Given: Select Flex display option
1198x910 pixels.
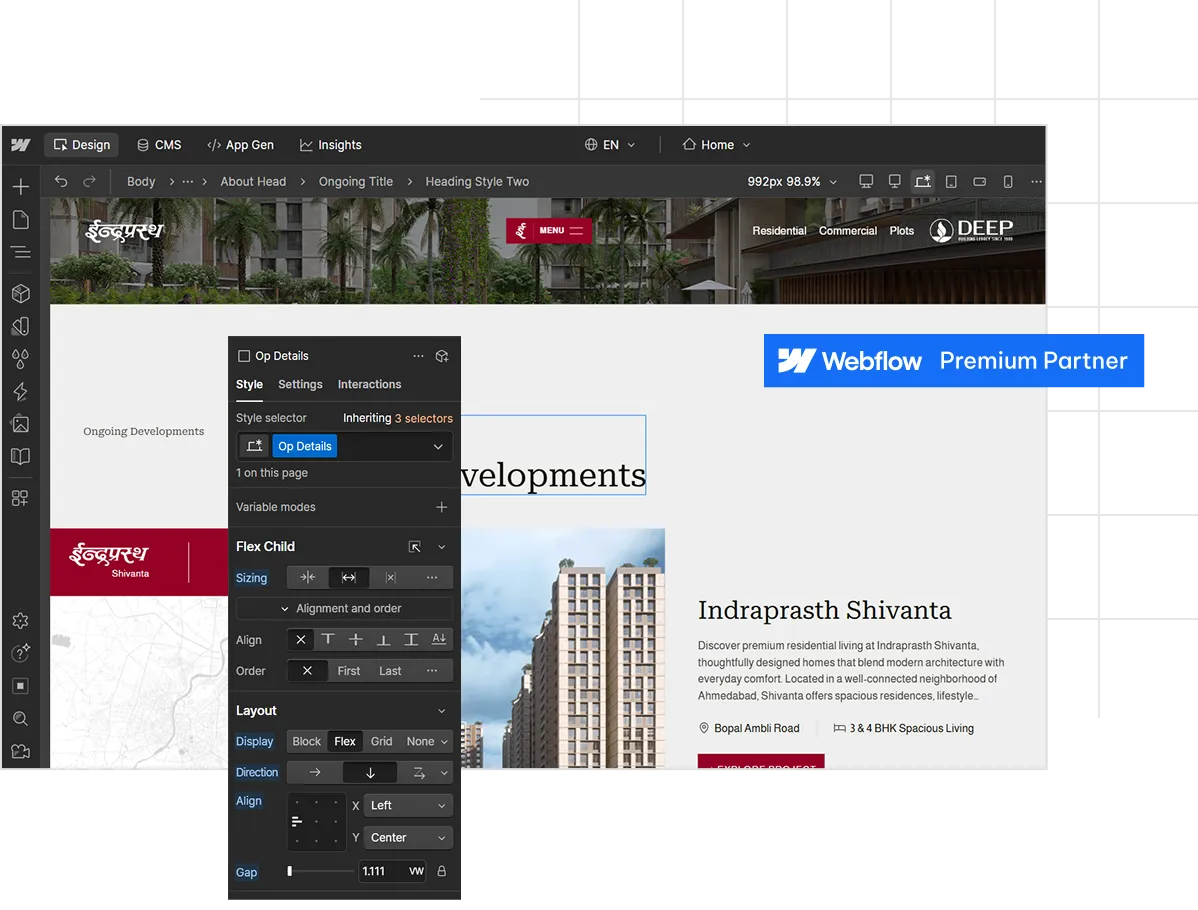Looking at the screenshot, I should pos(345,741).
